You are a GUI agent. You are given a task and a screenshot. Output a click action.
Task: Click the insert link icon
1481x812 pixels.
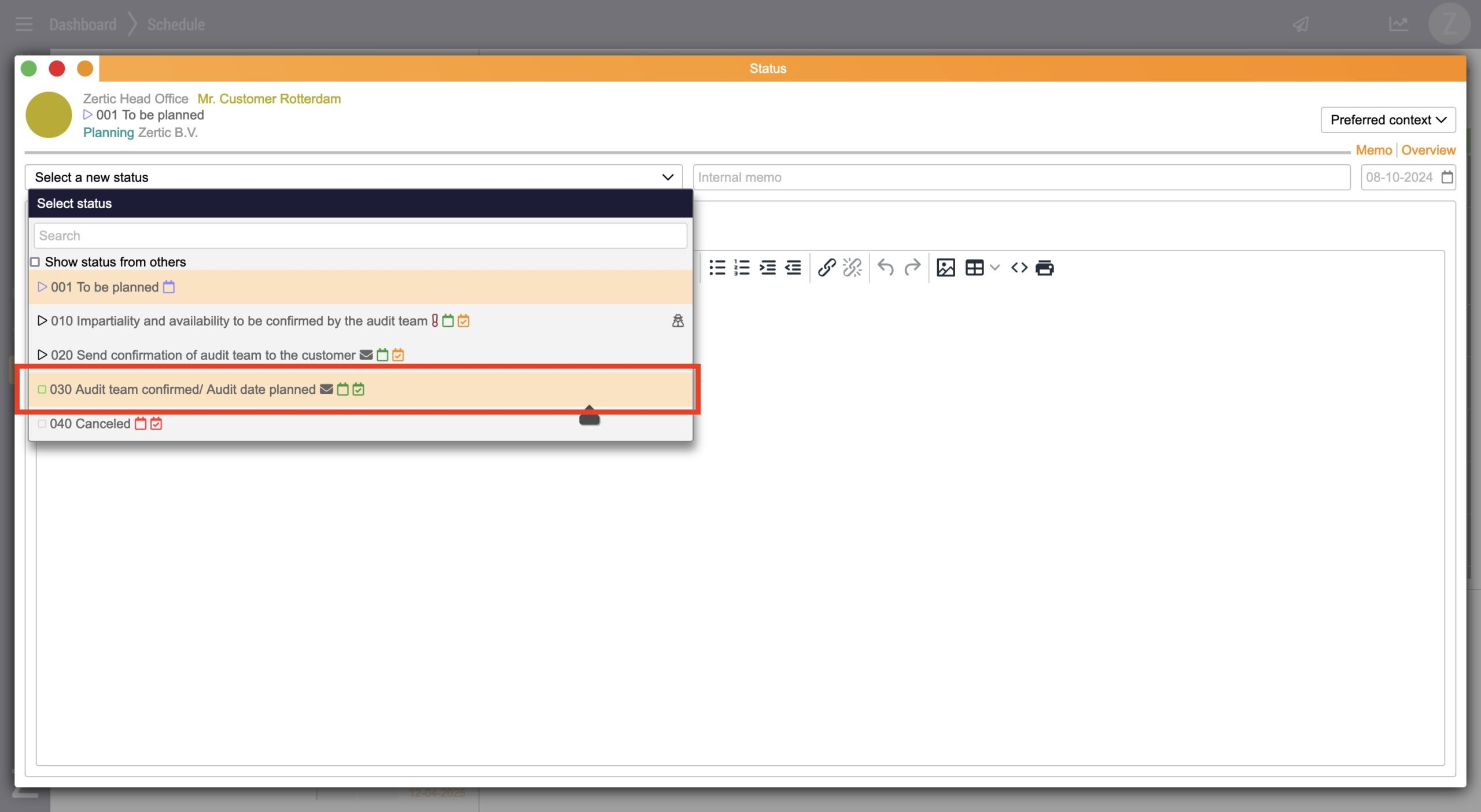[826, 268]
